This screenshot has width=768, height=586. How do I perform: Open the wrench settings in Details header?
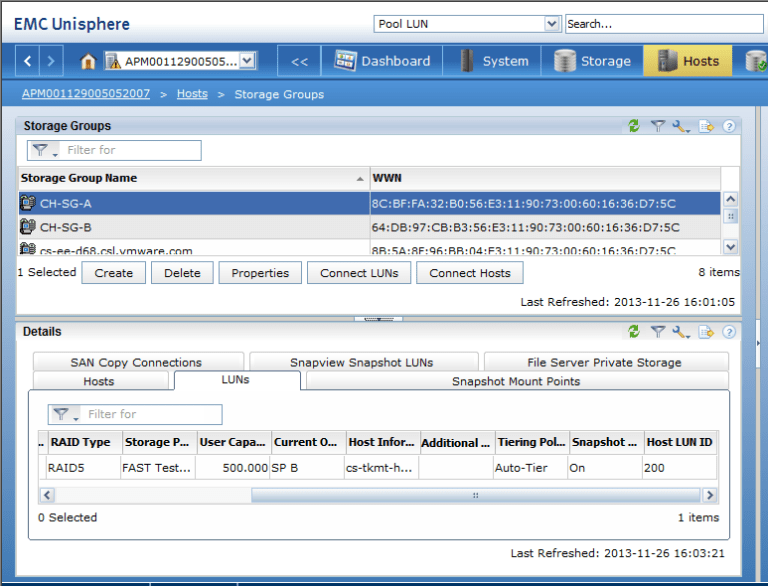681,332
